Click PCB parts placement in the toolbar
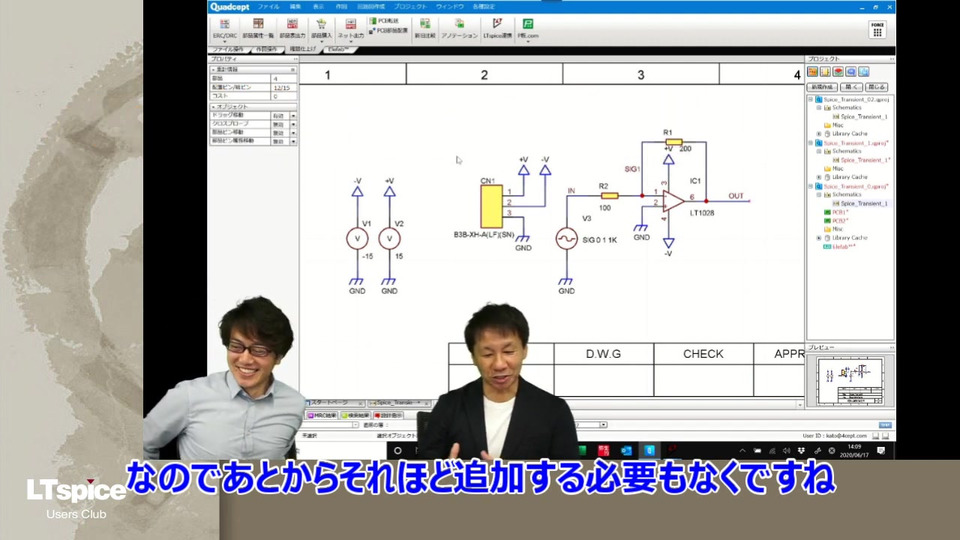The image size is (960, 540). (388, 30)
